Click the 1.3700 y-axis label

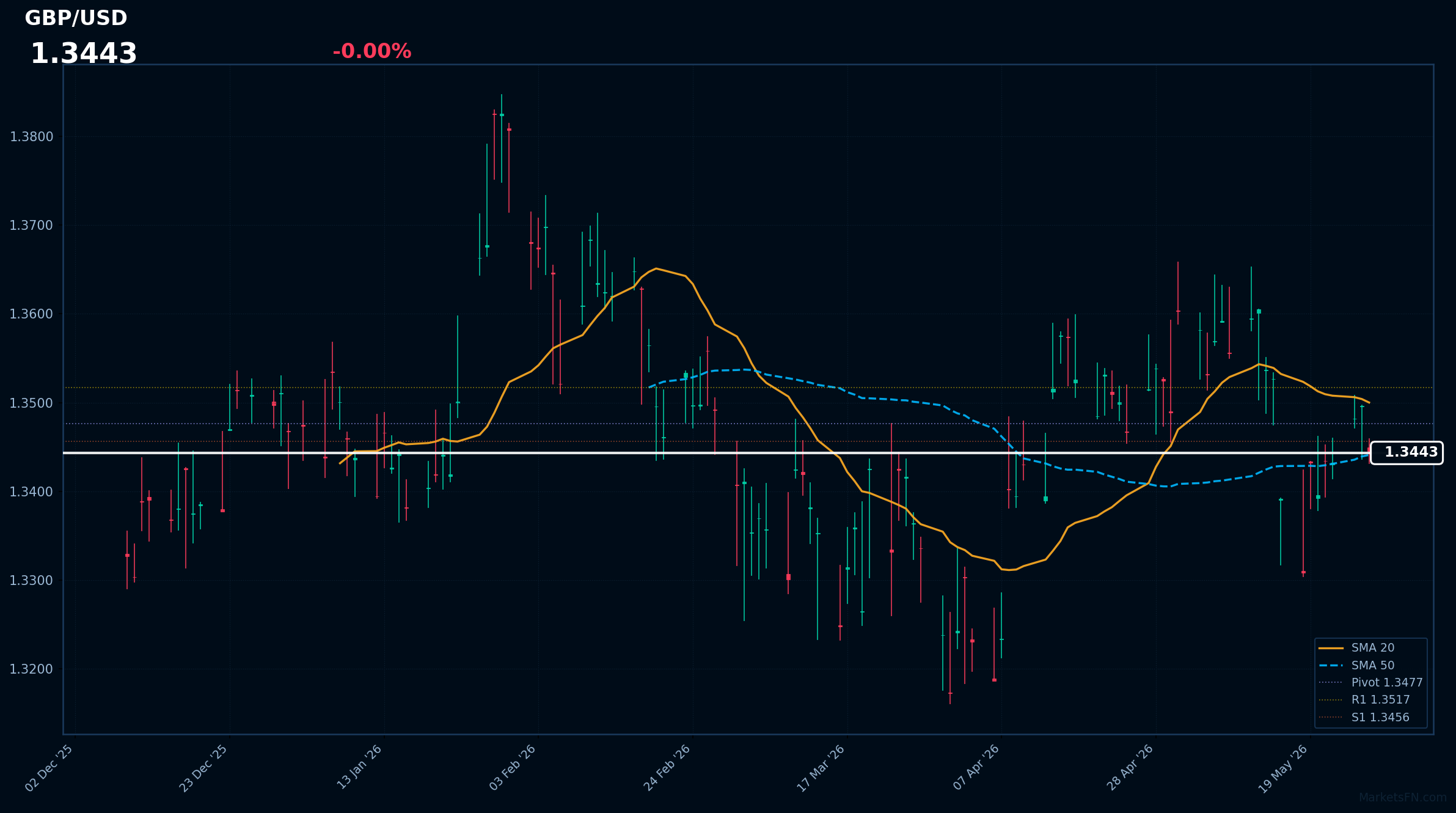click(32, 226)
